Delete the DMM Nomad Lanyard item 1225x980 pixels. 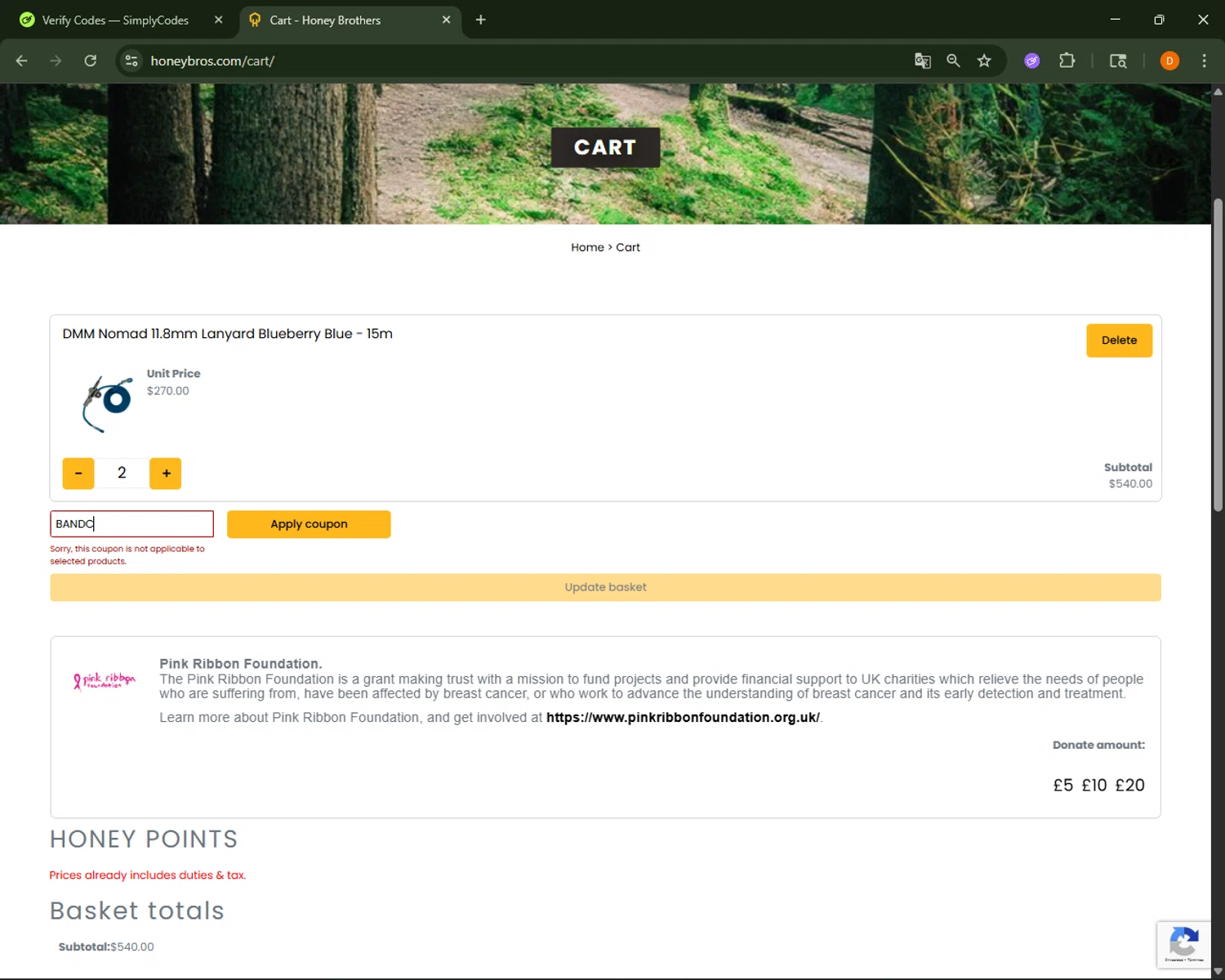(x=1119, y=341)
